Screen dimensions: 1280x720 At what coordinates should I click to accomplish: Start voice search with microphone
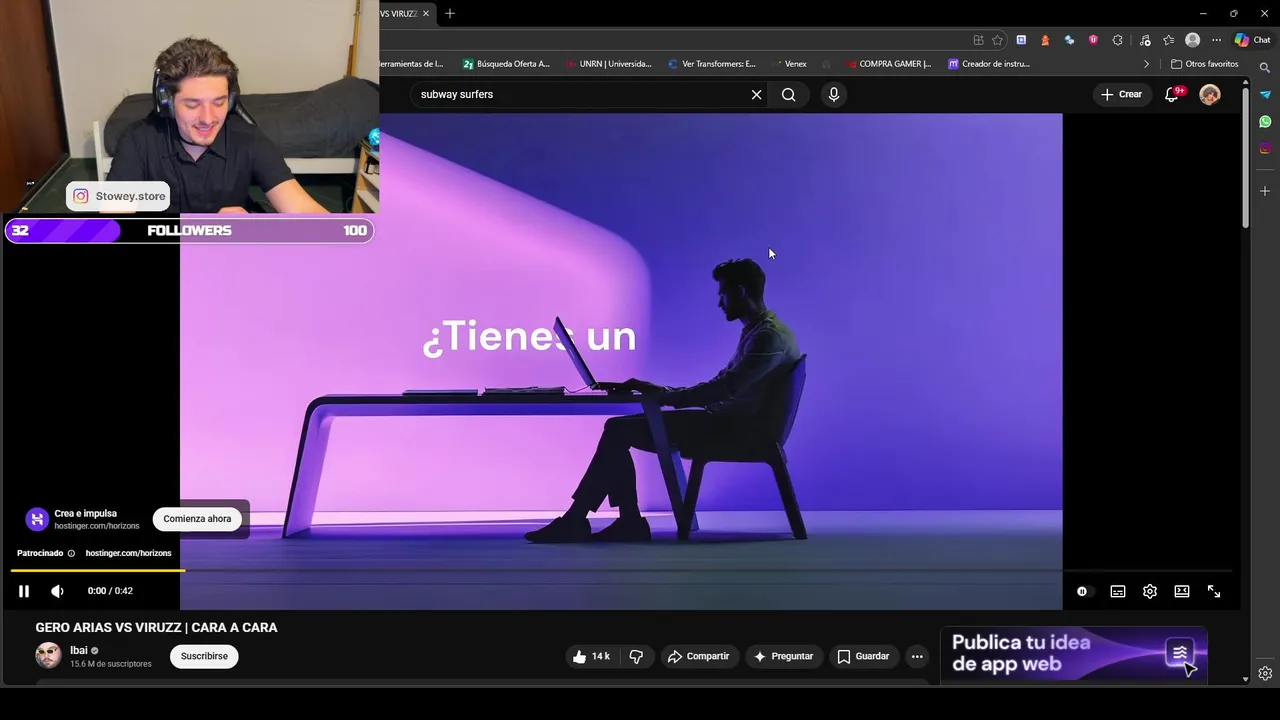pos(834,94)
